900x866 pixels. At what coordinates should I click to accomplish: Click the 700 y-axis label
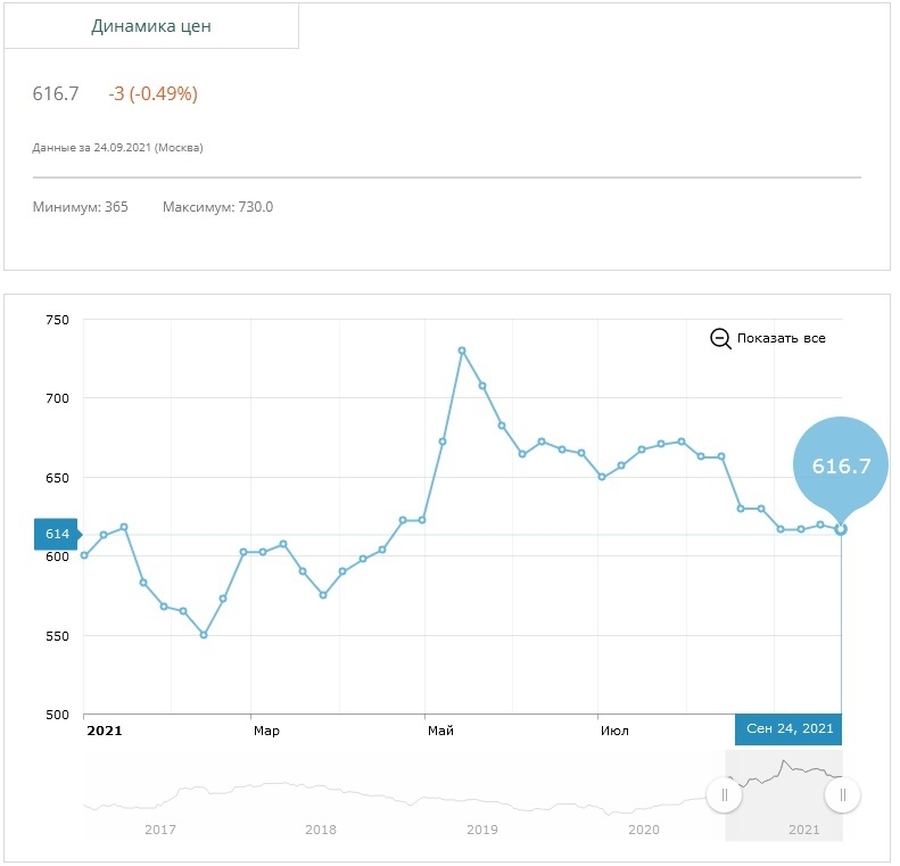click(x=57, y=399)
